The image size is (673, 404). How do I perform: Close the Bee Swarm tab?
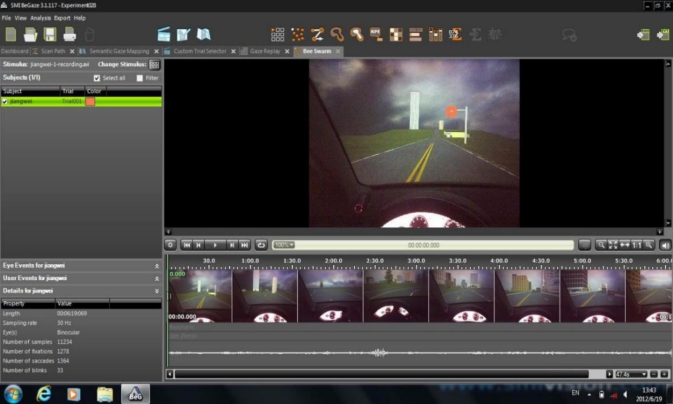point(338,51)
